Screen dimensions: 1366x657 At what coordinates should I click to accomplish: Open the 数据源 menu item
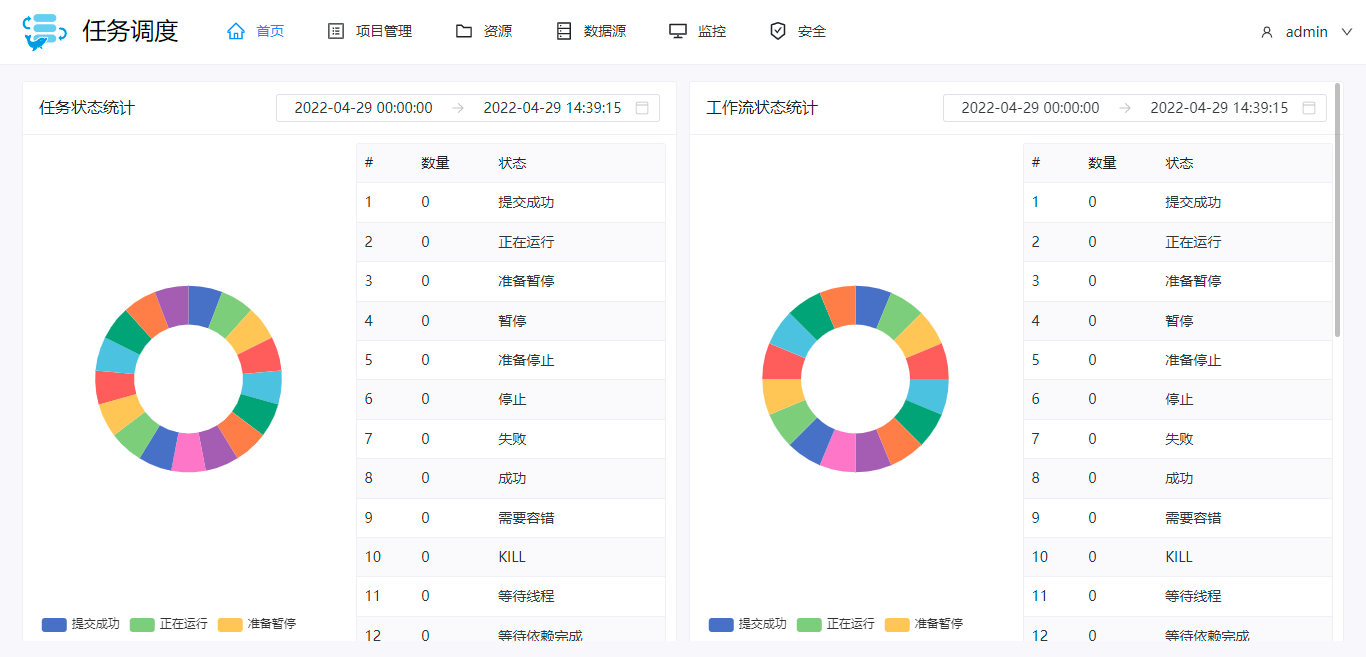click(x=604, y=31)
